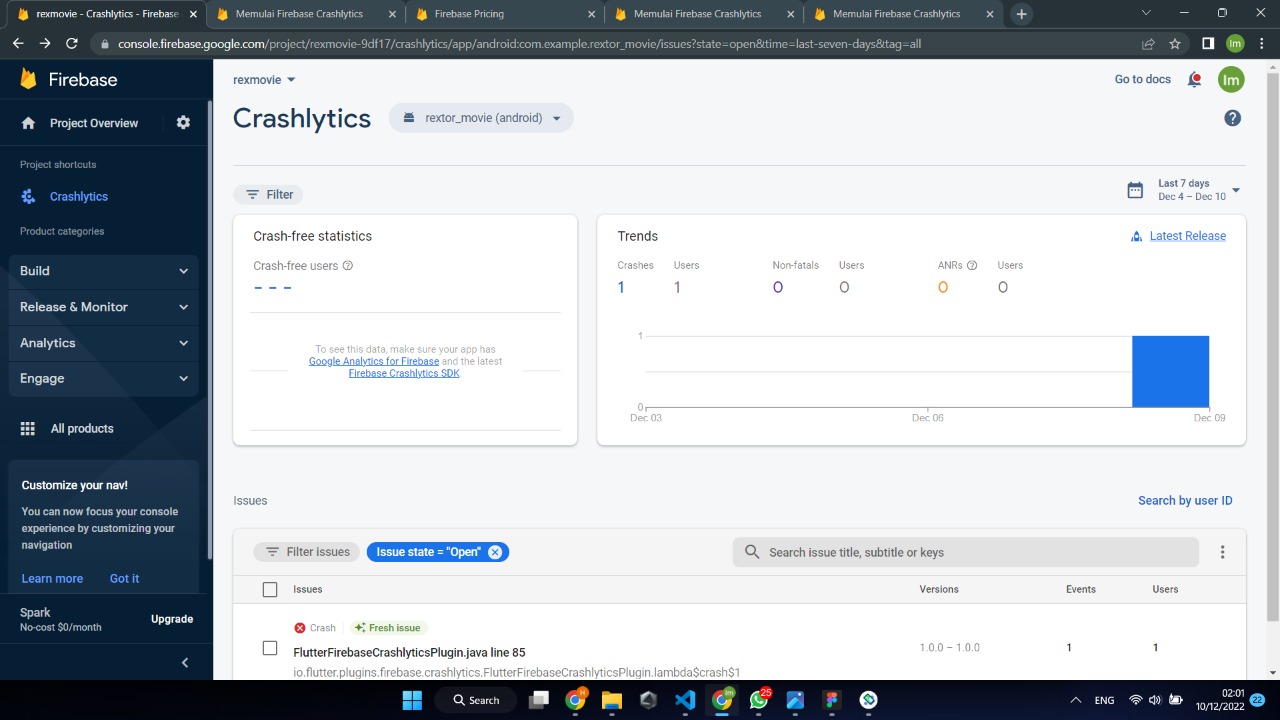Open Figma from the taskbar
The height and width of the screenshot is (720, 1280).
832,700
